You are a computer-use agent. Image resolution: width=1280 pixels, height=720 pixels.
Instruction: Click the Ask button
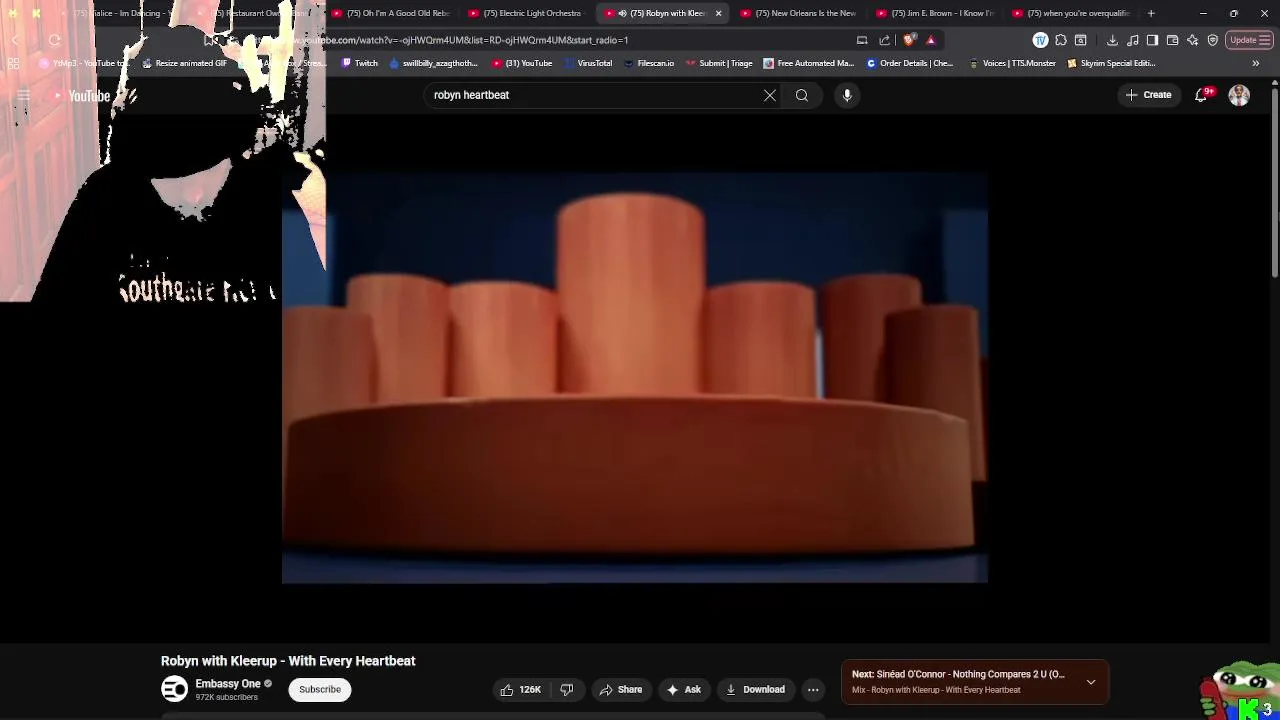[683, 689]
